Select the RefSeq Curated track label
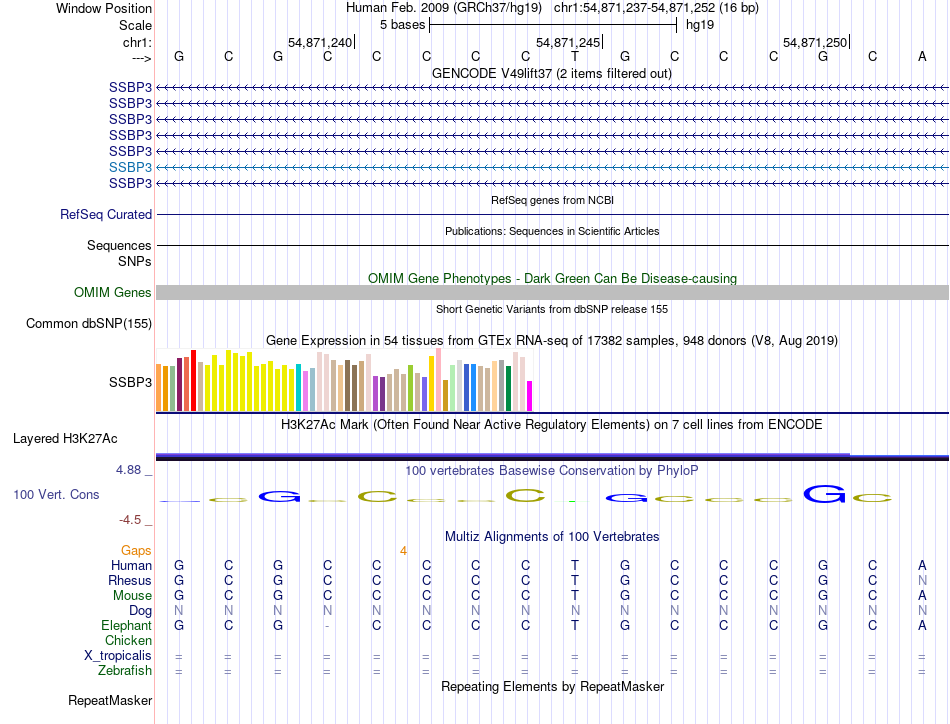This screenshot has width=950, height=724. 105,214
